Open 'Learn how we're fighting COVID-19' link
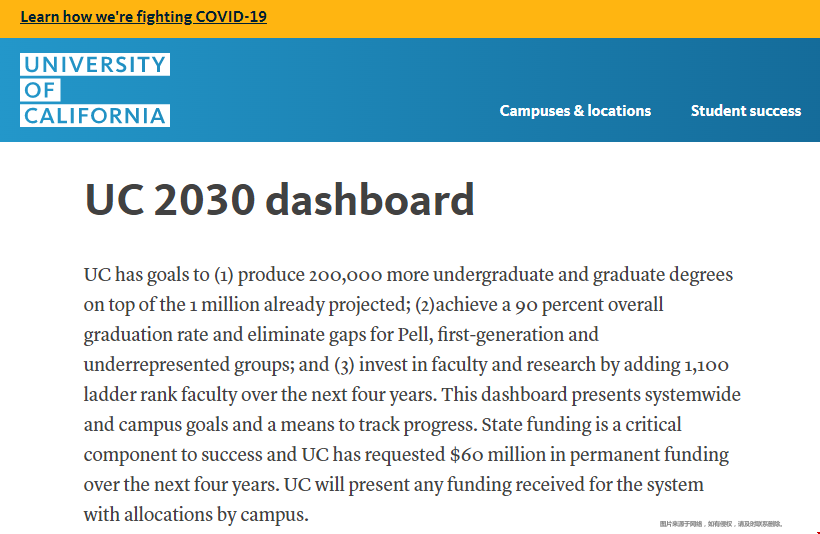820x534 pixels. 143,17
